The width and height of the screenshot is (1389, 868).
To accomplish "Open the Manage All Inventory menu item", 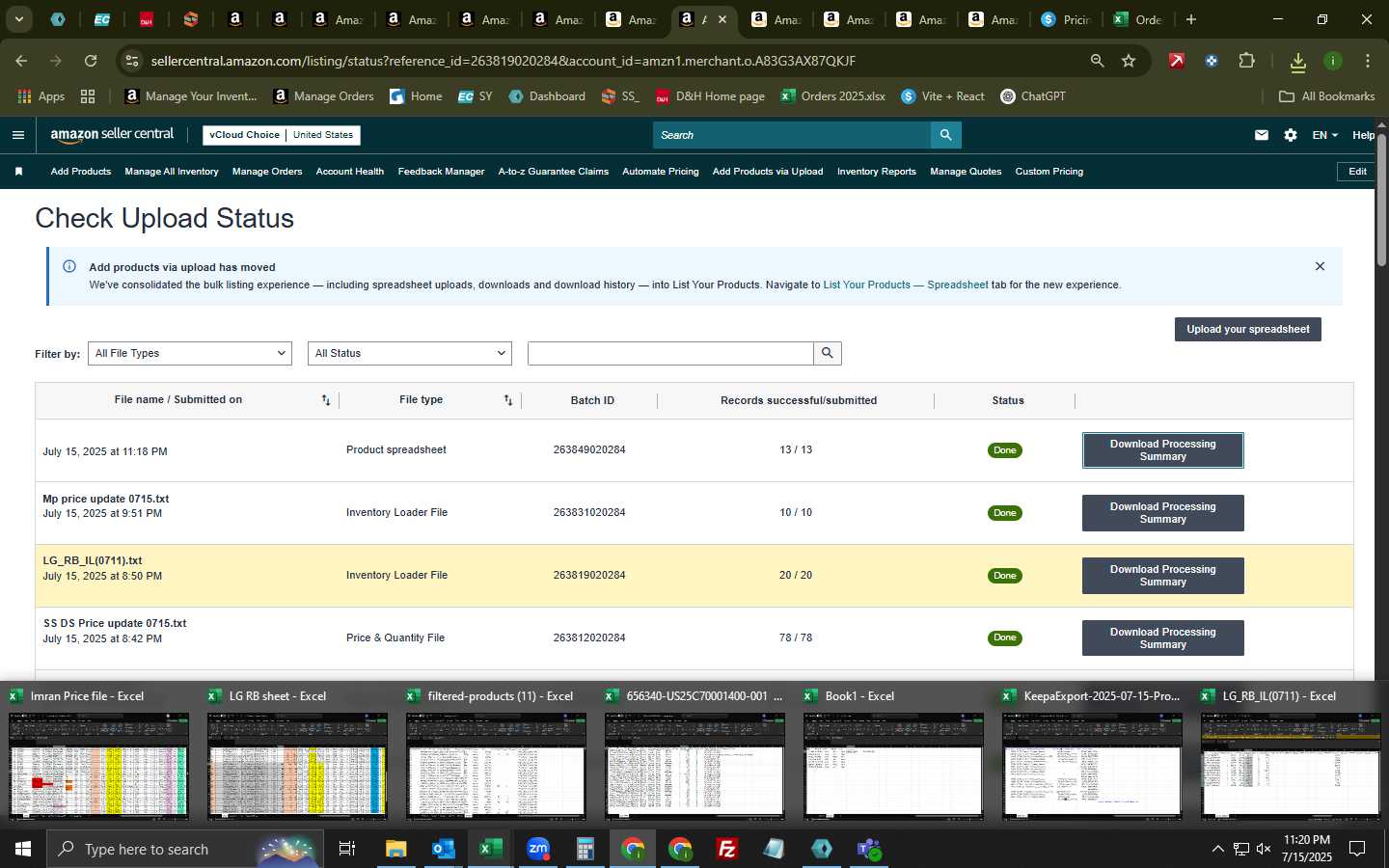I will 172,172.
